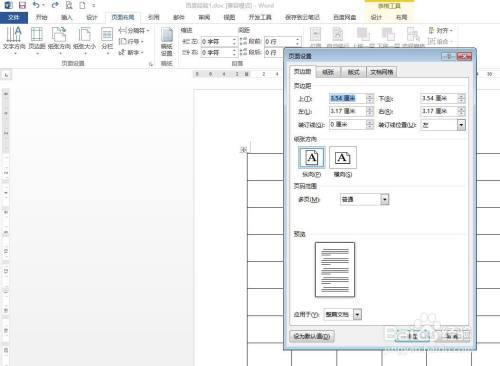Screen dimensions: 500x366
Task: Open the 文件 file tab
Action: pyautogui.click(x=14, y=17)
